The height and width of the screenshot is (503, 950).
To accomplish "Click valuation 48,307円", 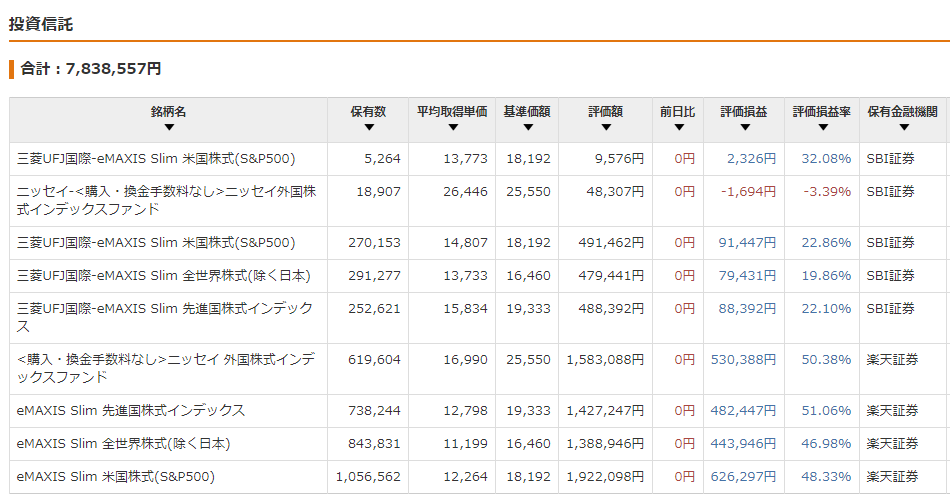I will [x=615, y=192].
